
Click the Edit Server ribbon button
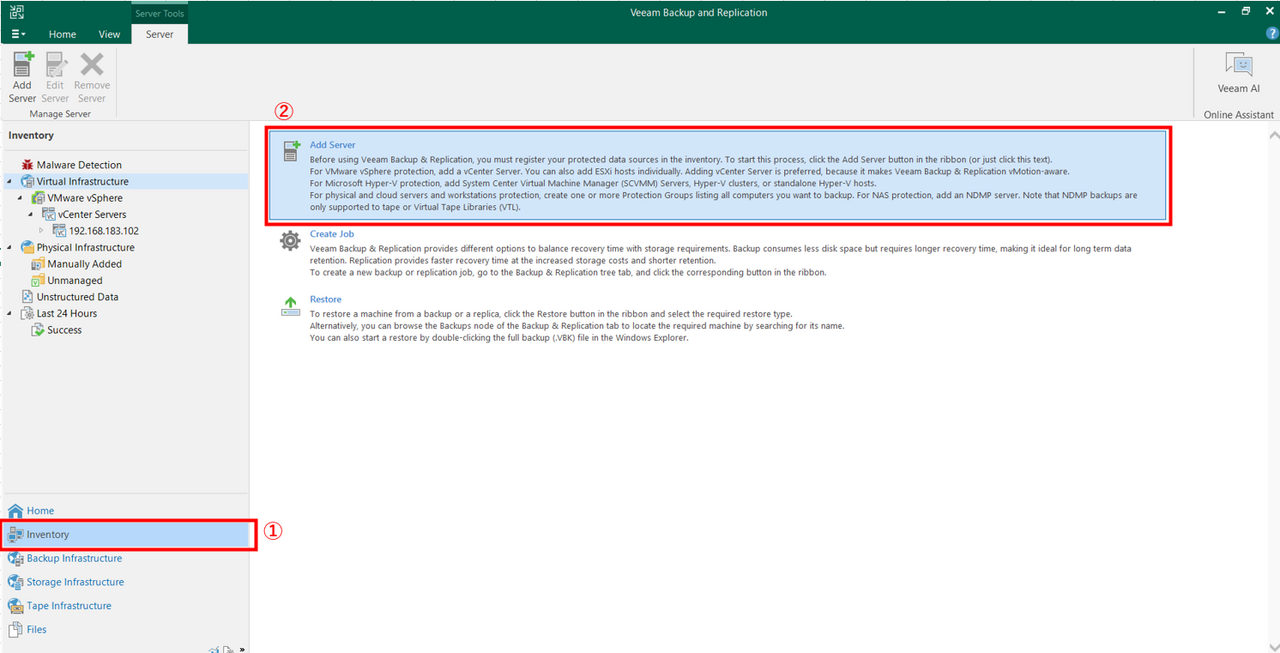[55, 78]
